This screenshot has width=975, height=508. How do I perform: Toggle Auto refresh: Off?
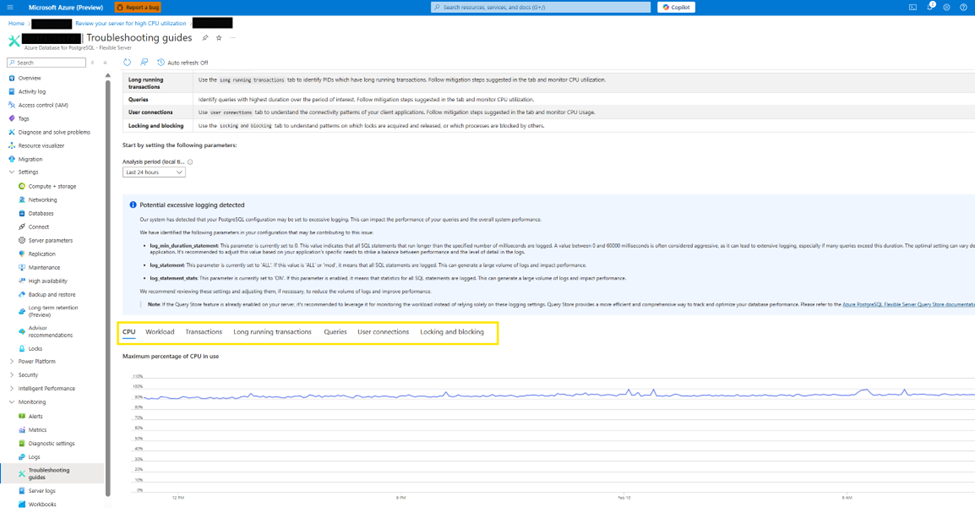point(183,62)
